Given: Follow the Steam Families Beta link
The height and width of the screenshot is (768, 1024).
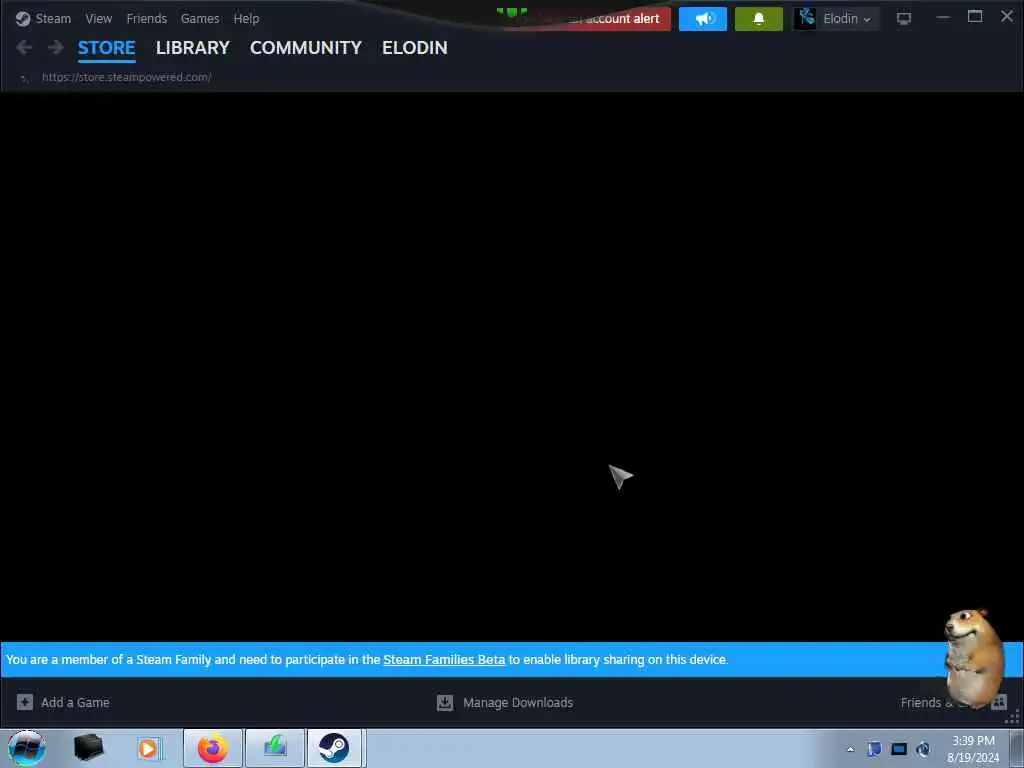Looking at the screenshot, I should [x=444, y=660].
